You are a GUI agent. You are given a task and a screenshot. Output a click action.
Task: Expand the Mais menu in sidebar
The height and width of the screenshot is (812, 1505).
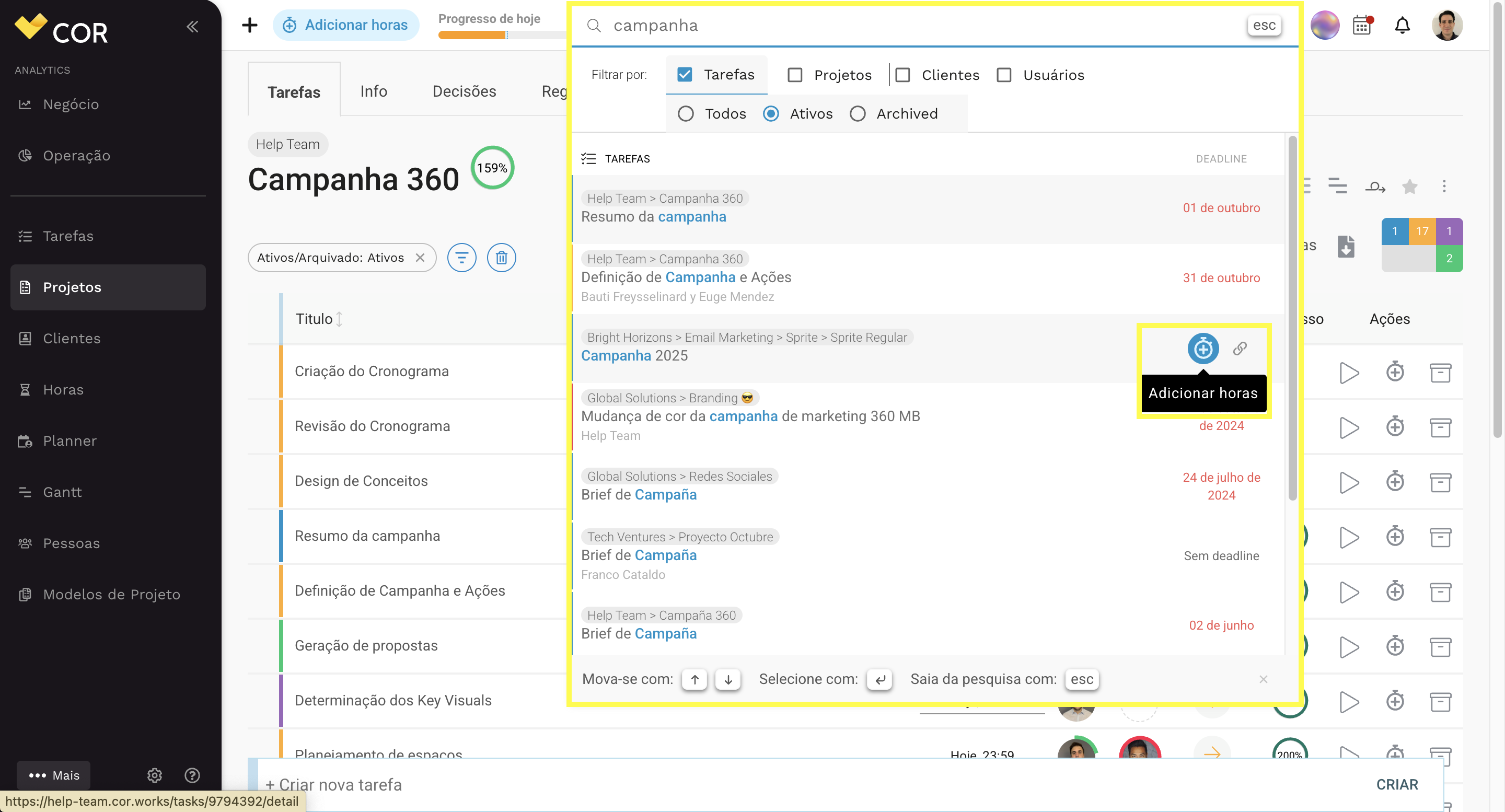click(x=54, y=775)
